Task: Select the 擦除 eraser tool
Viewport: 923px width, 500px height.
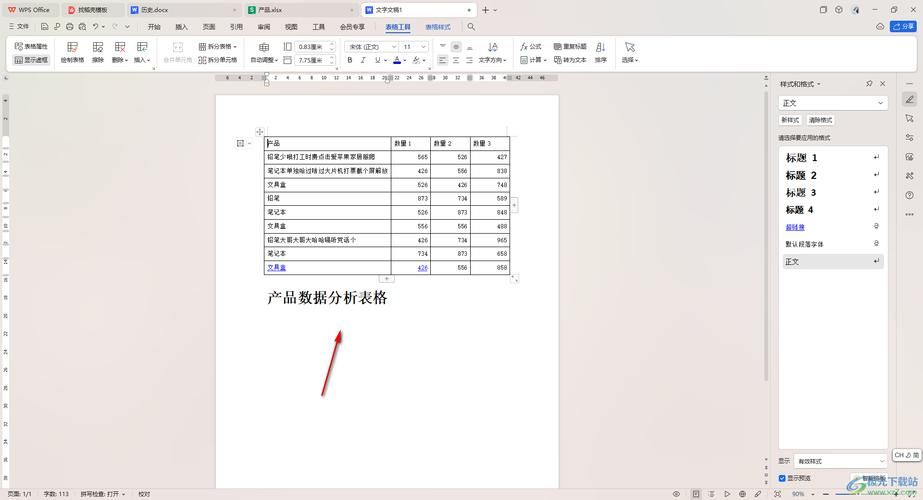Action: point(98,52)
